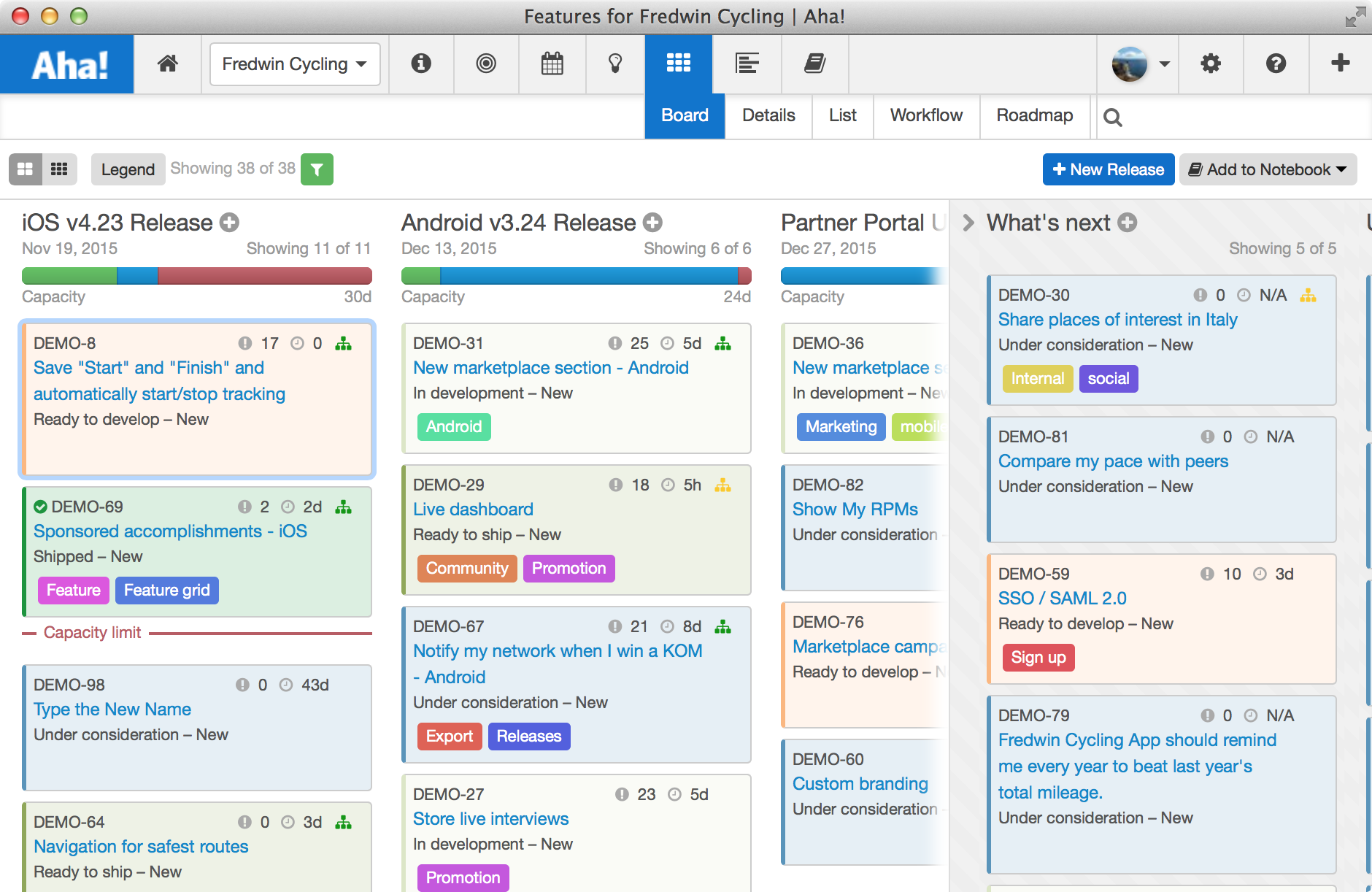Add feature to iOS v4.23 Release
The image size is (1372, 892).
230,223
